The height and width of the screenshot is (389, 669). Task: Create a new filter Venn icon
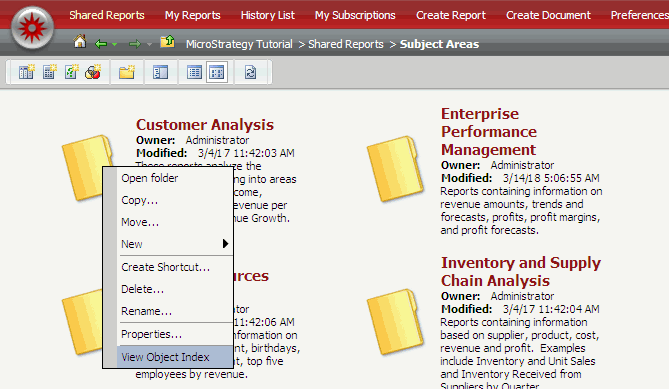coord(93,72)
